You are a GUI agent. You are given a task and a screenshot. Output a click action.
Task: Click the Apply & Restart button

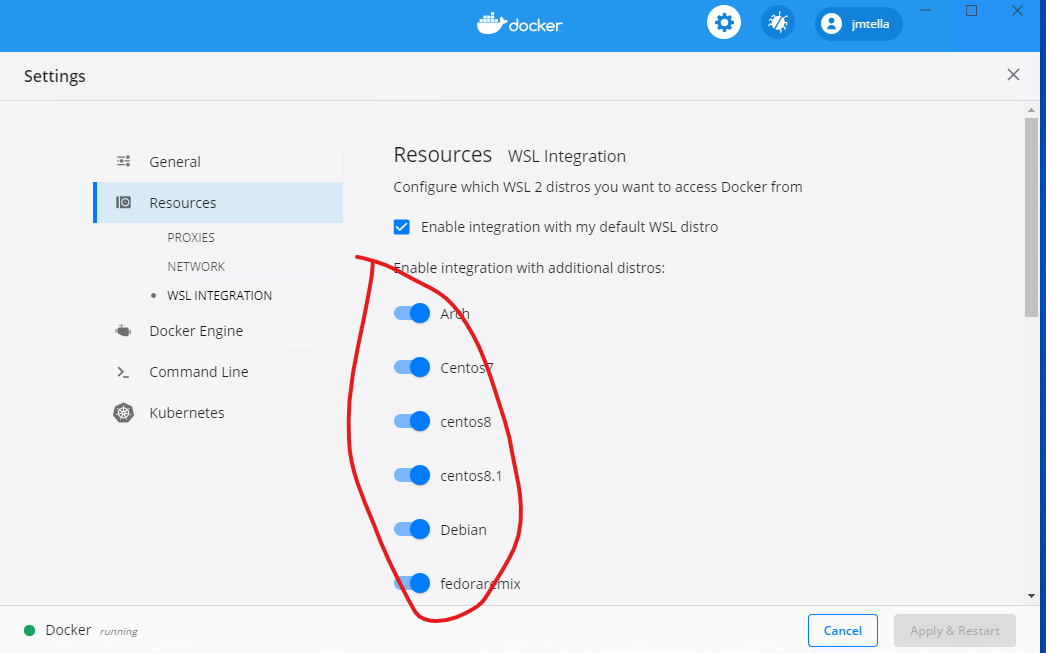[955, 630]
